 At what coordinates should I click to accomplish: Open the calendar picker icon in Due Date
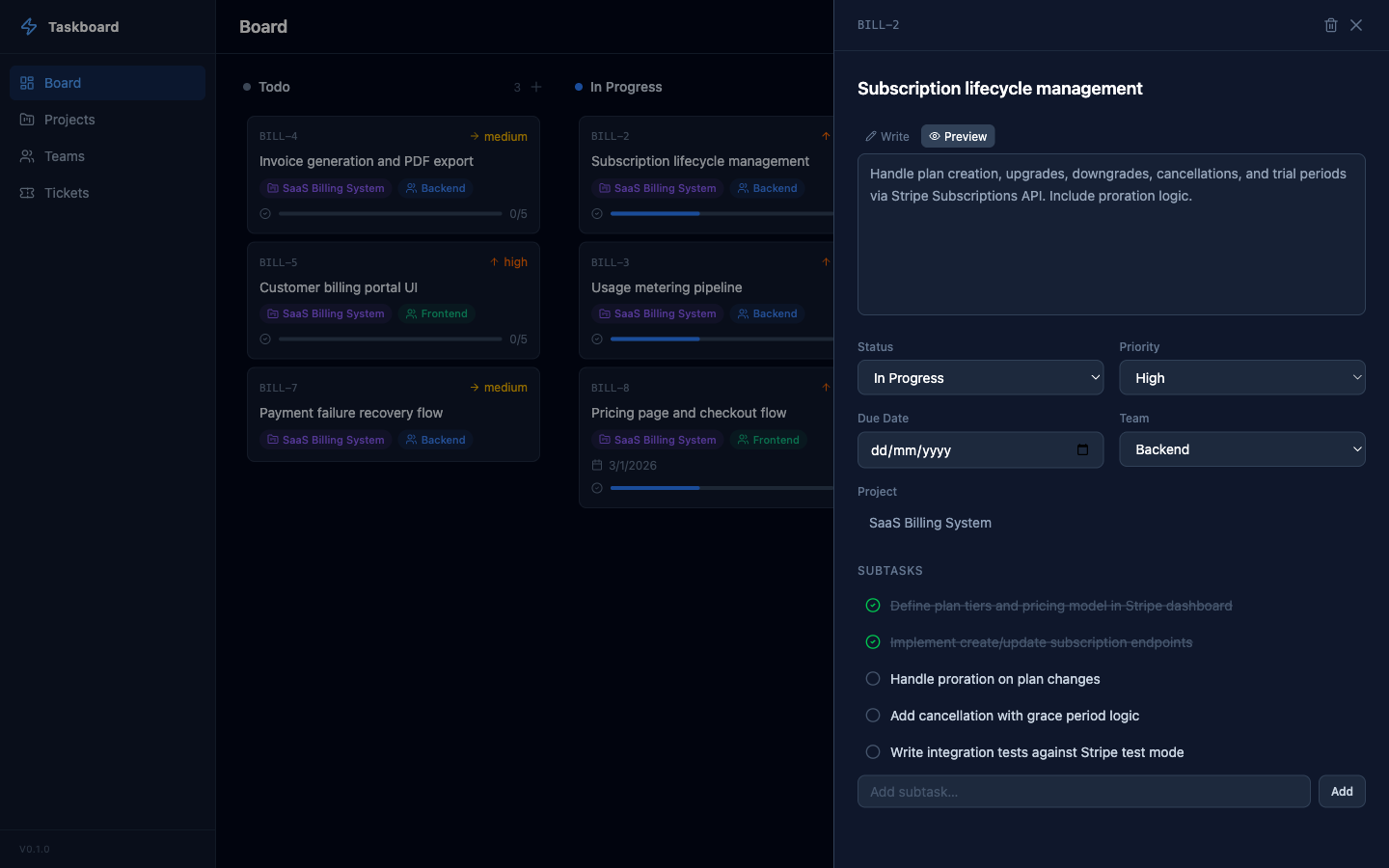coord(1082,449)
